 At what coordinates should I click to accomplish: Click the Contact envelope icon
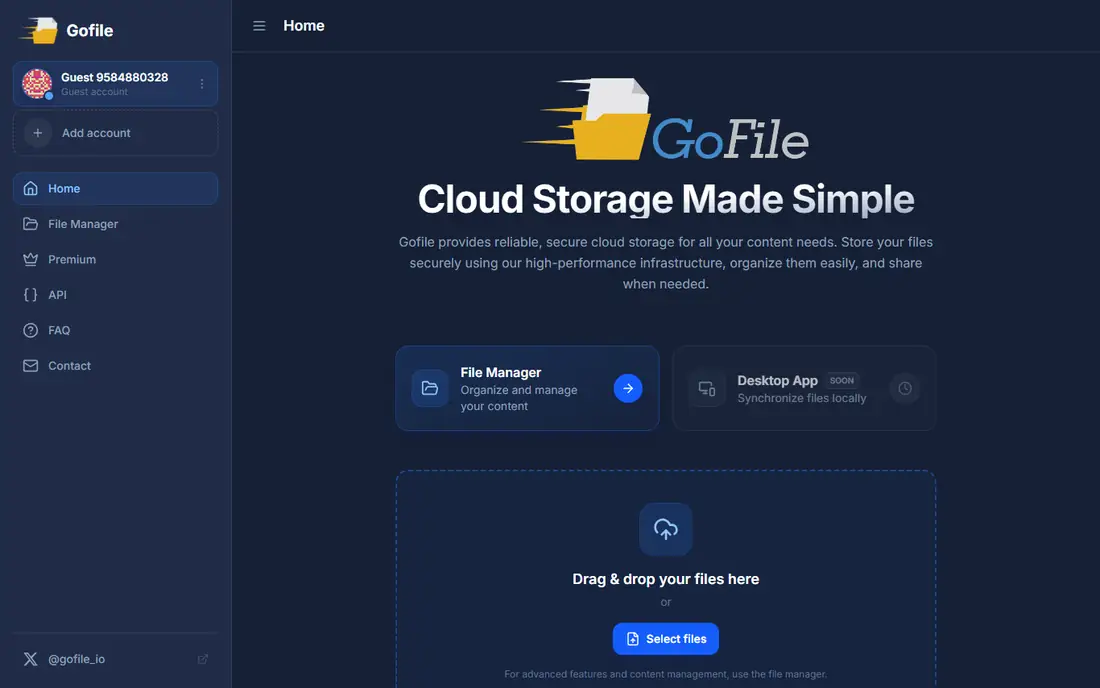(x=30, y=365)
